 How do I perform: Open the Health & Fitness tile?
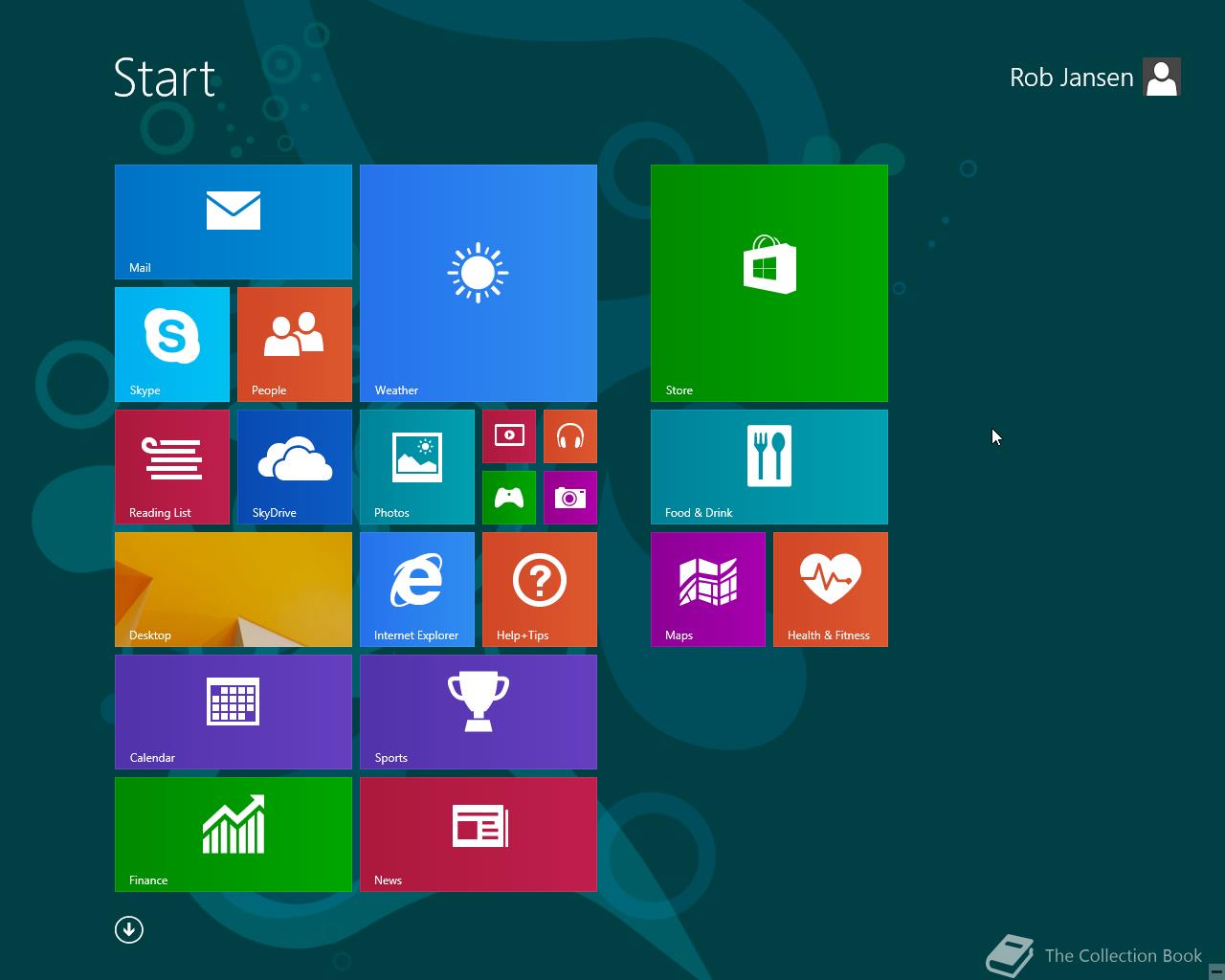tap(831, 590)
